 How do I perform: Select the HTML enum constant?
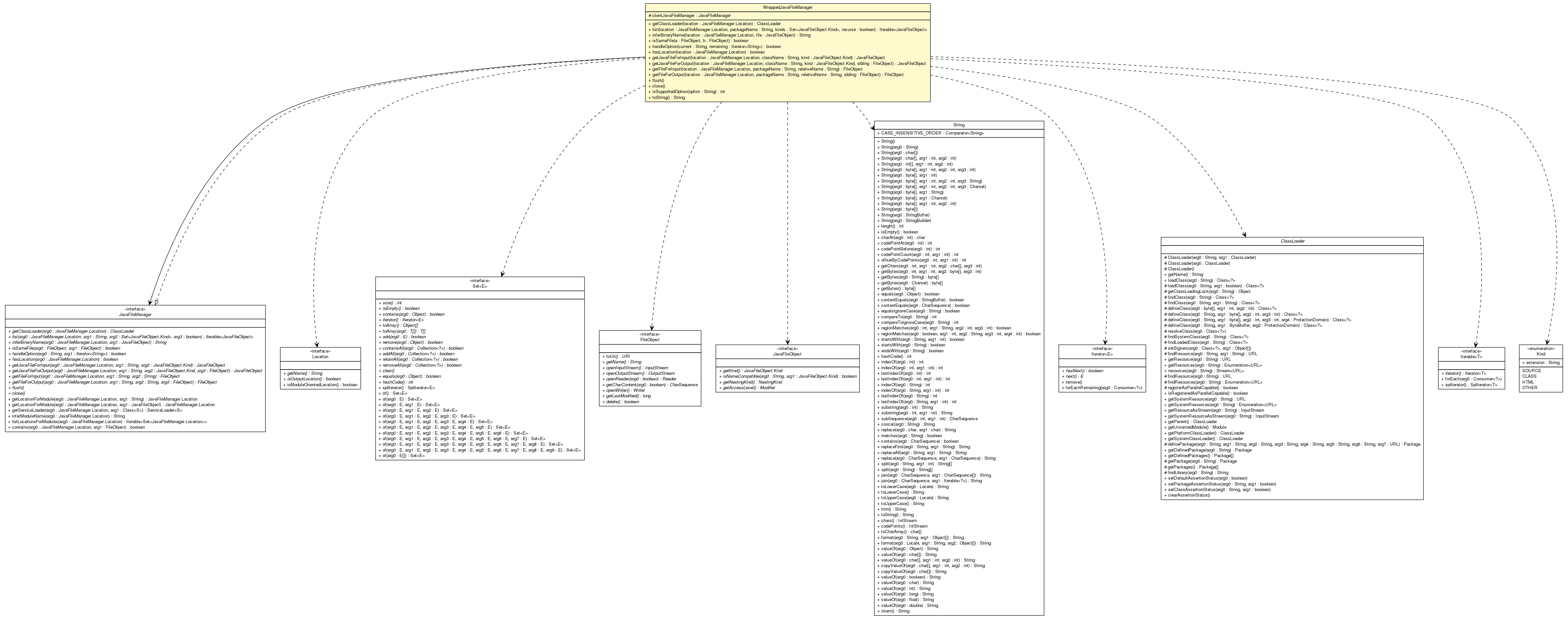[x=1528, y=382]
